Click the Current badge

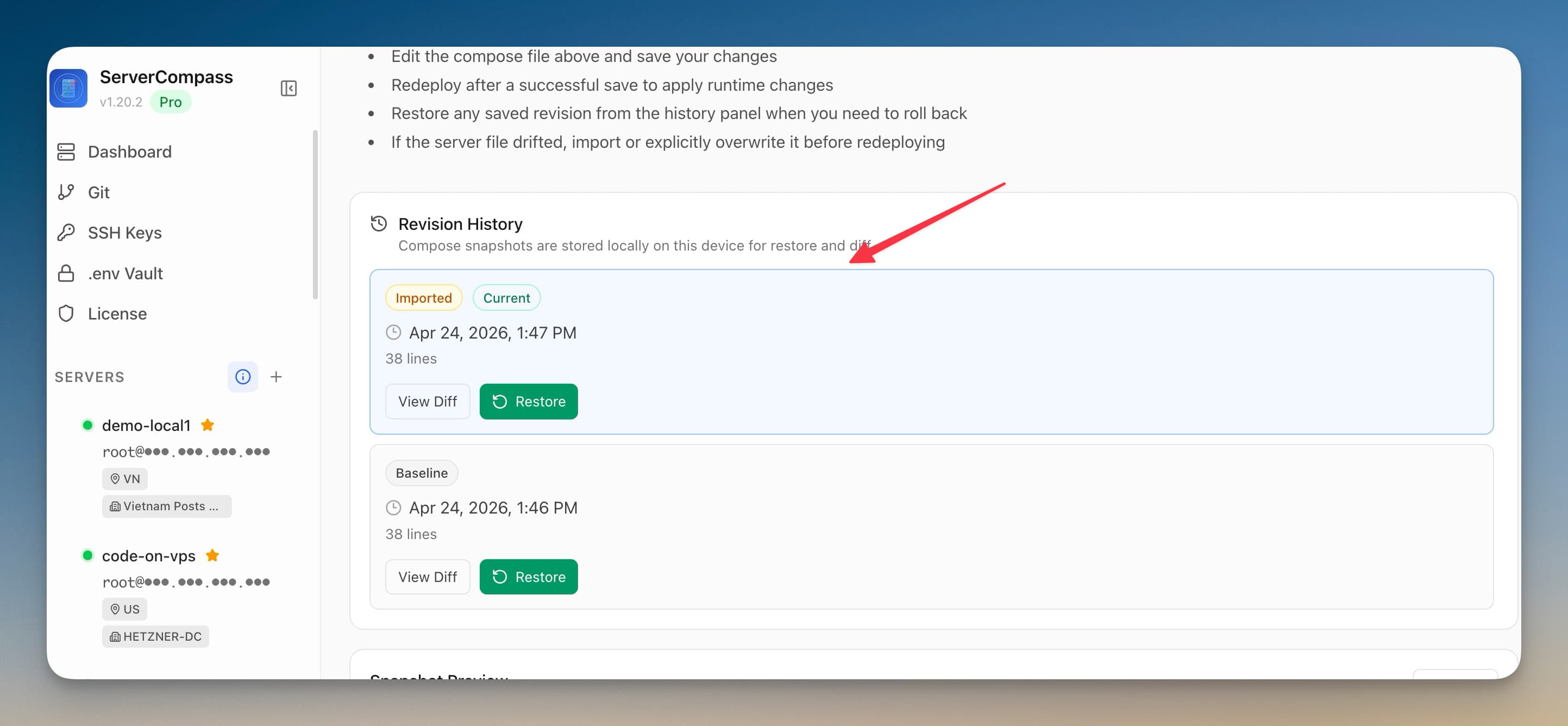(x=506, y=298)
